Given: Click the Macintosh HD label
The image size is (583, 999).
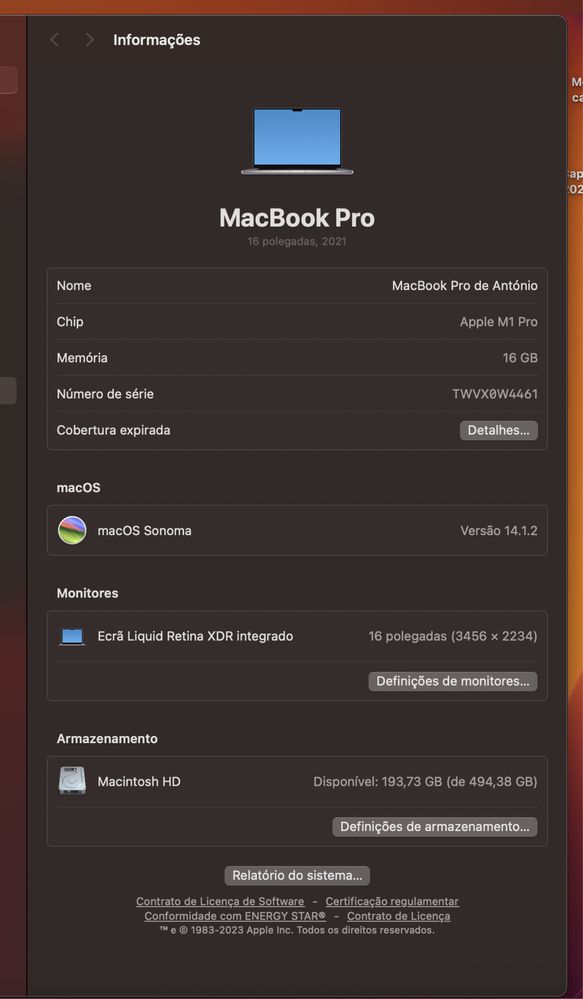Looking at the screenshot, I should (x=139, y=781).
